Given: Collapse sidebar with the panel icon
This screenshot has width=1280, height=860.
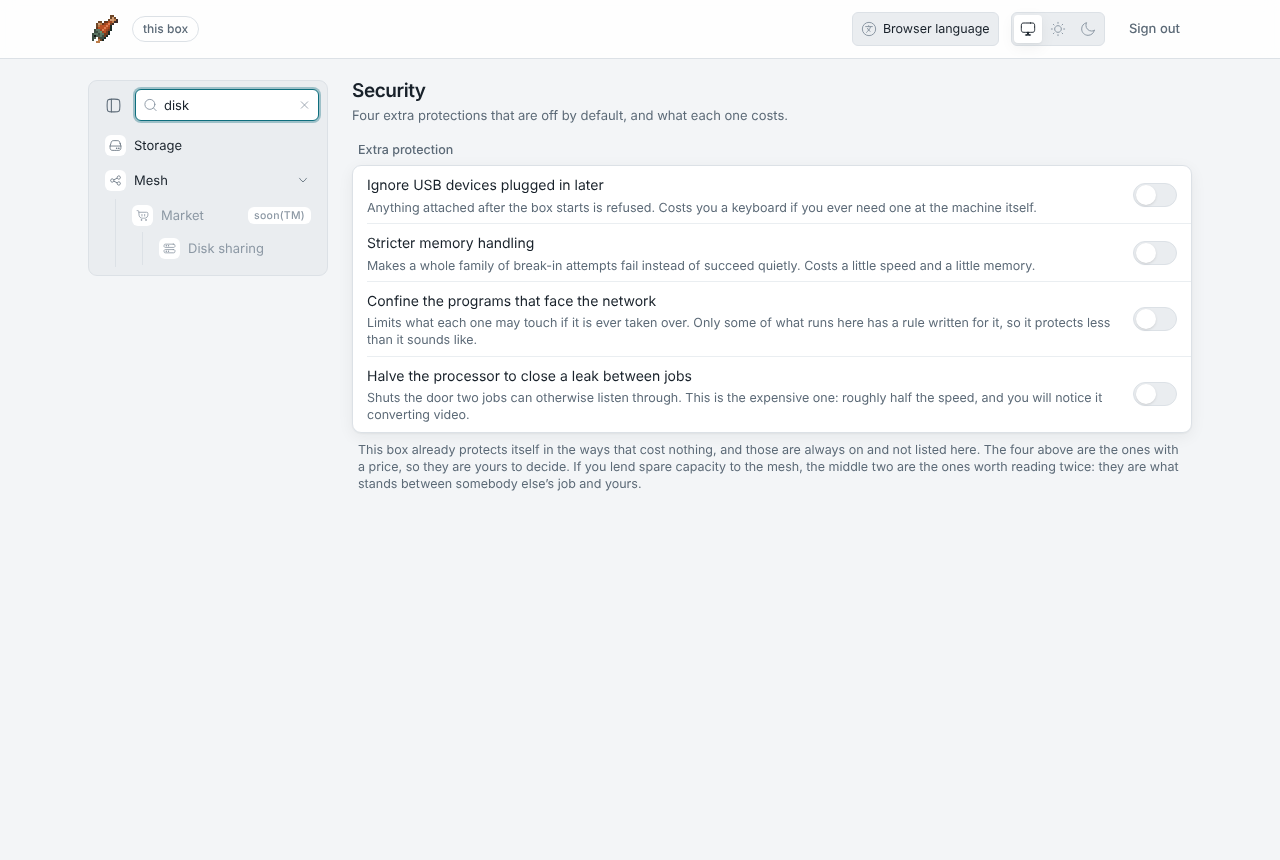Looking at the screenshot, I should (114, 105).
